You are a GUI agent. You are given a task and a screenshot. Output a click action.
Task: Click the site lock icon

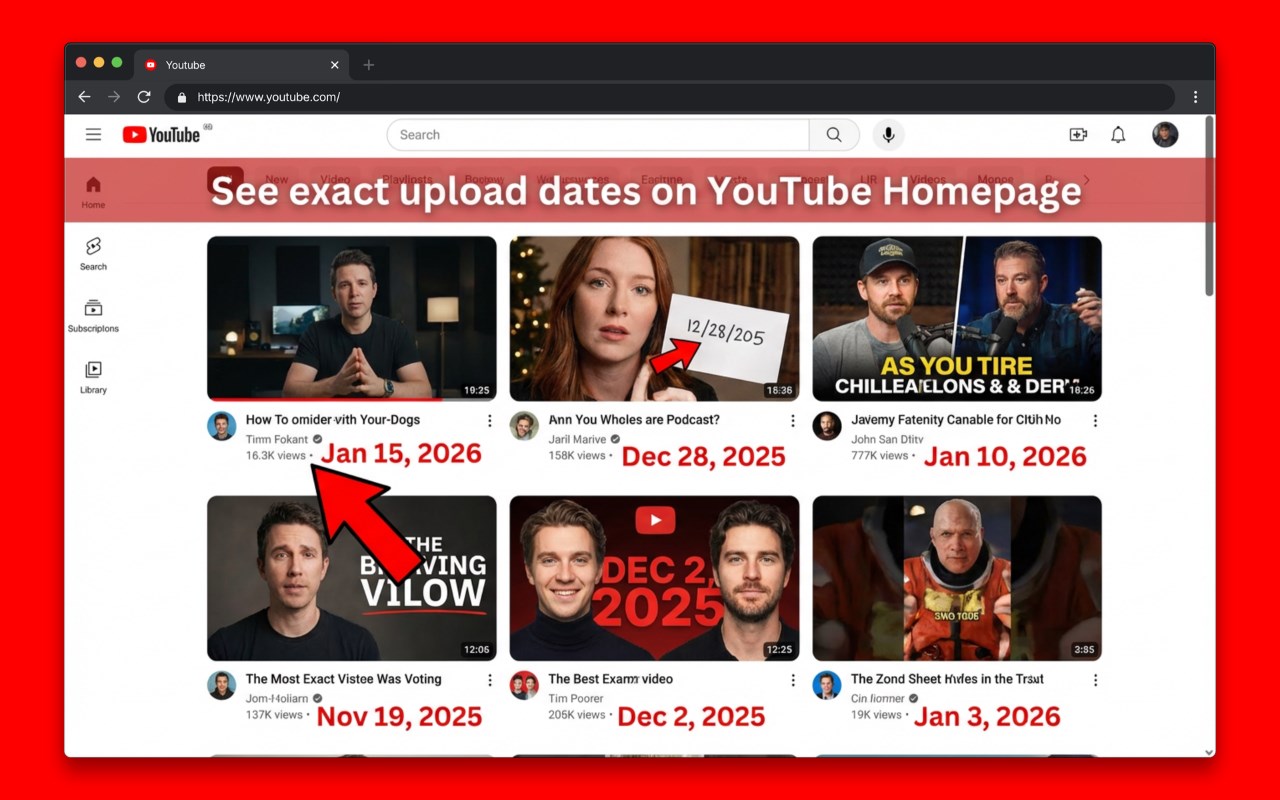[182, 98]
